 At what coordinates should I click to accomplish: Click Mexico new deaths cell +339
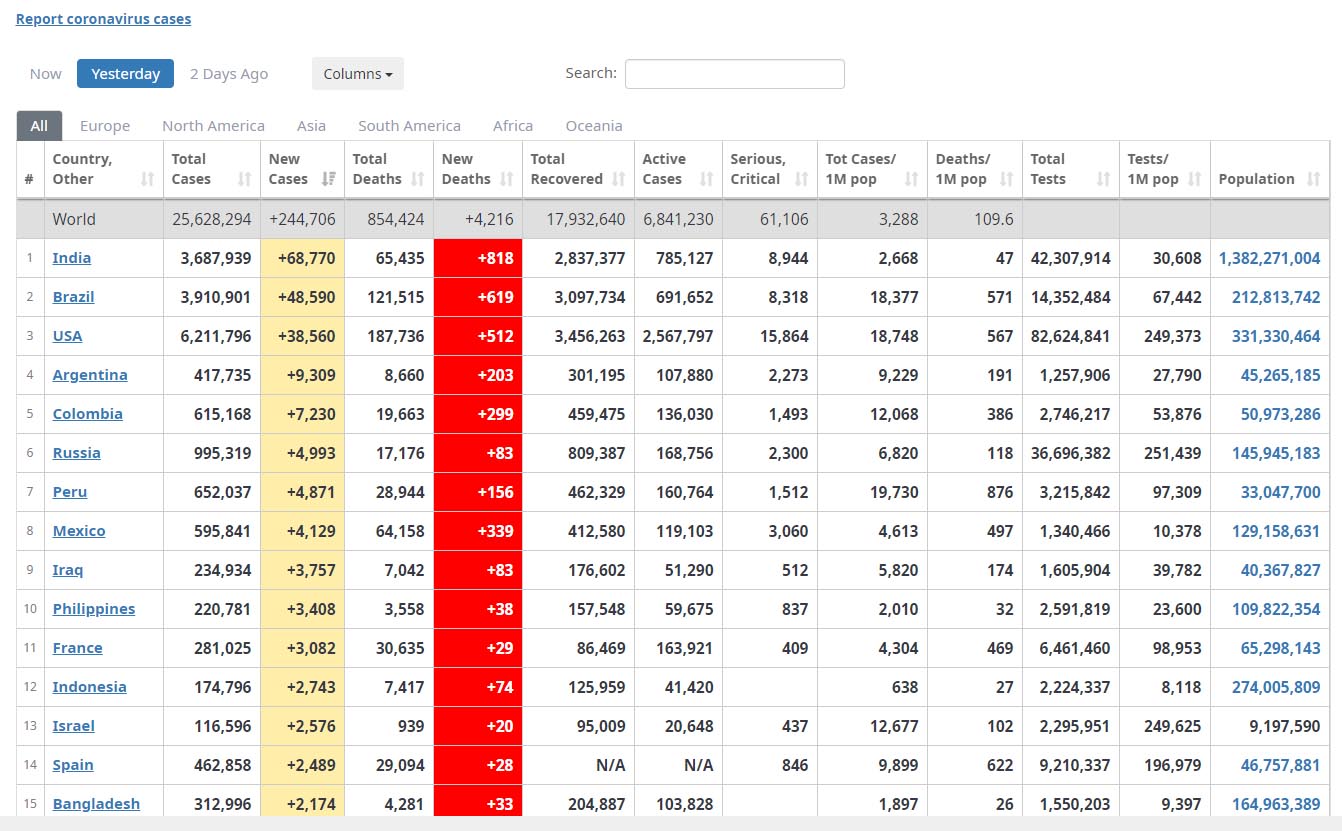(x=478, y=531)
